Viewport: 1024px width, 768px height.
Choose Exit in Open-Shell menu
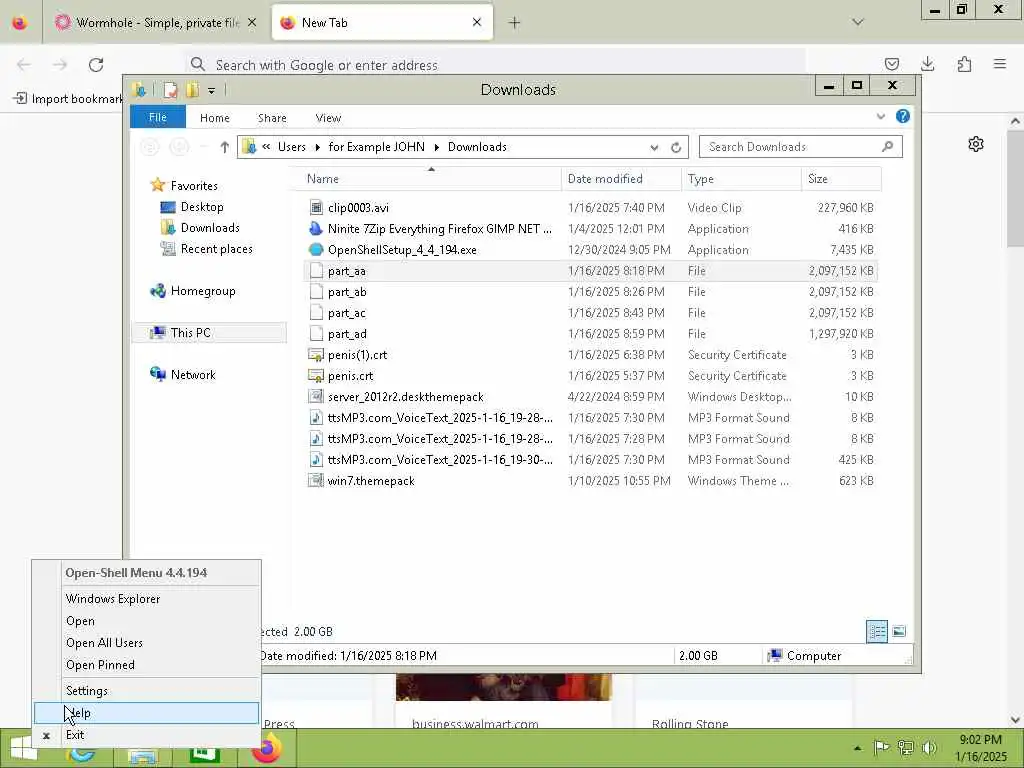[x=146, y=735]
